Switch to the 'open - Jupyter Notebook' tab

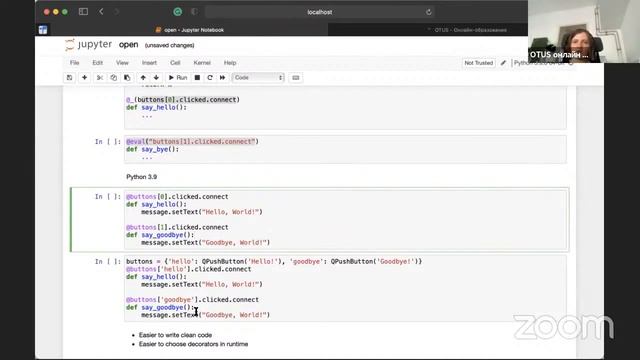point(189,30)
